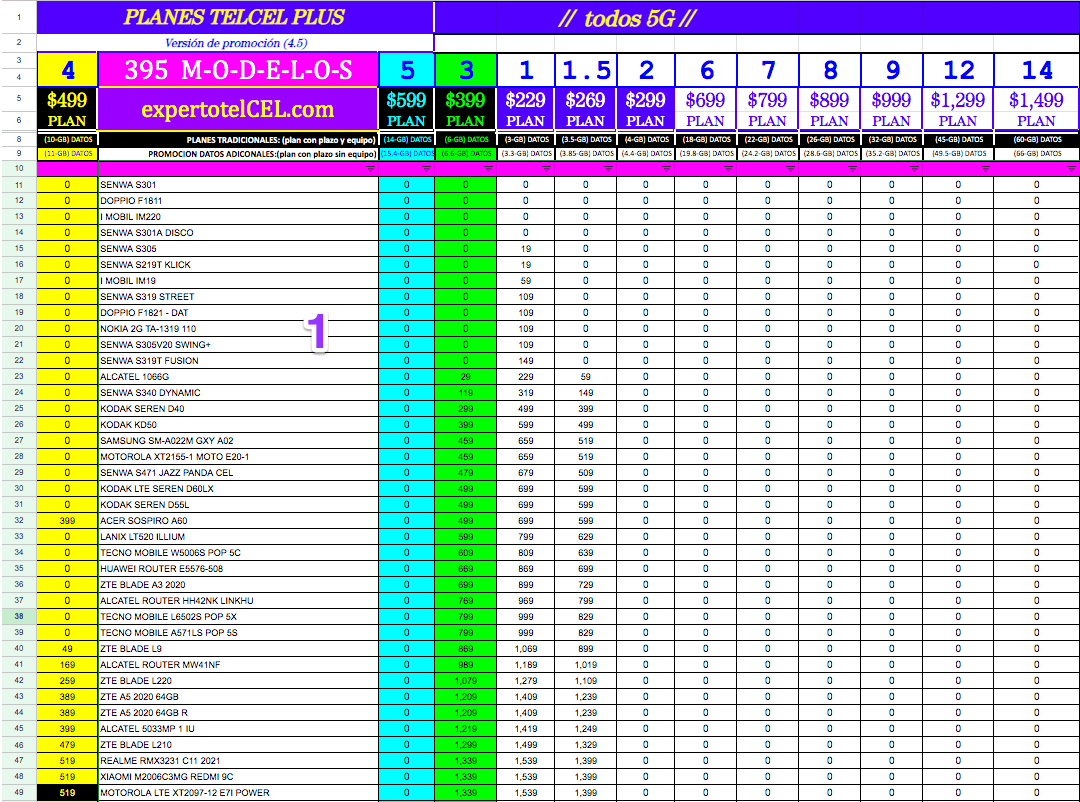This screenshot has height=802, width=1080.
Task: Open the filter icon under the $699 plan column
Action: tap(729, 169)
